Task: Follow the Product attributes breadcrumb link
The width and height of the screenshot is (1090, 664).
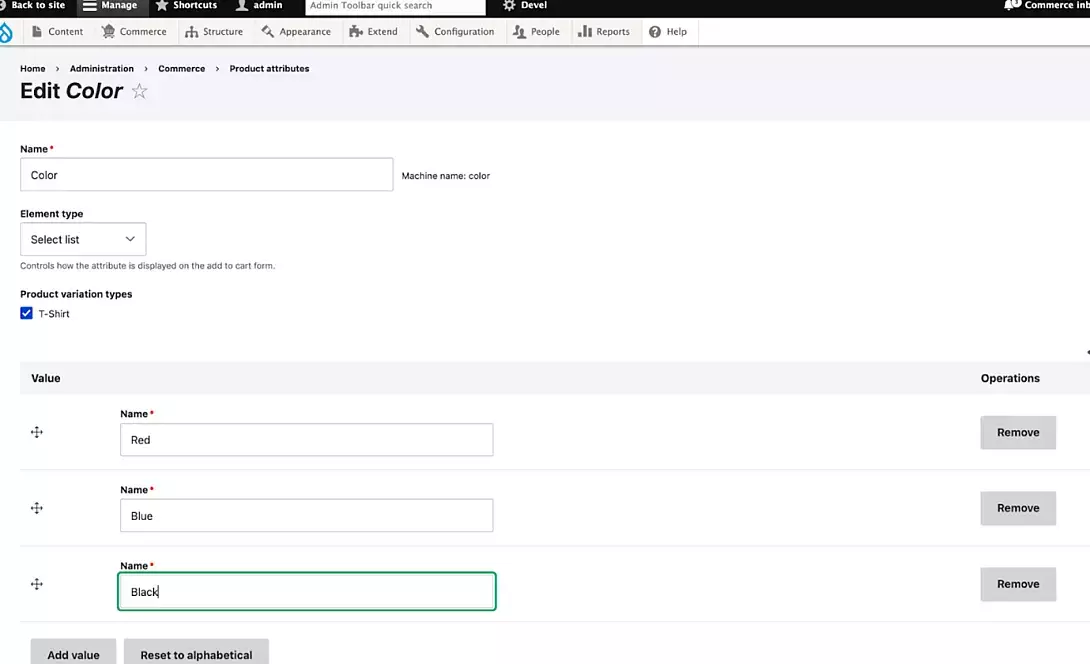Action: (x=269, y=69)
